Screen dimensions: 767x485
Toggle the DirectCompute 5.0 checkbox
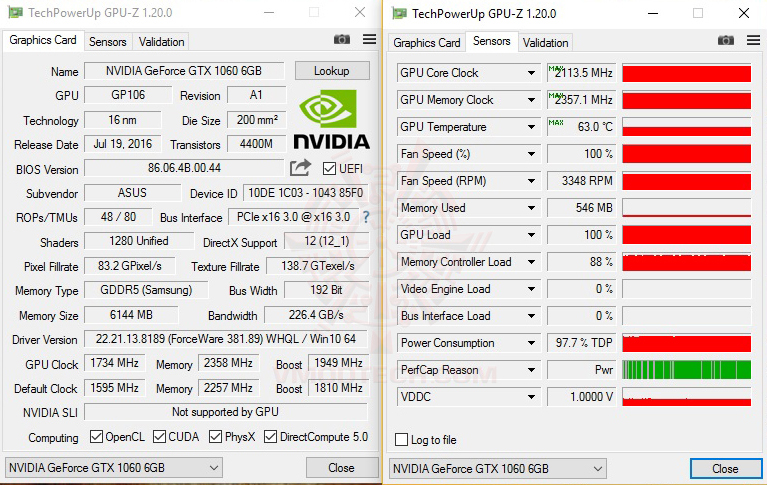click(271, 437)
